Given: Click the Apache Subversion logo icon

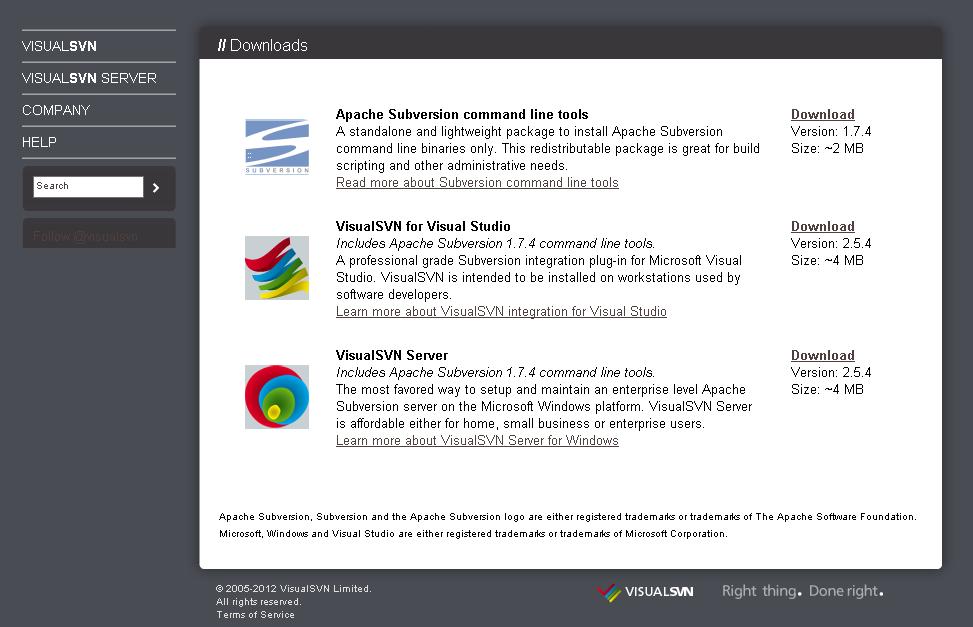Looking at the screenshot, I should point(277,147).
